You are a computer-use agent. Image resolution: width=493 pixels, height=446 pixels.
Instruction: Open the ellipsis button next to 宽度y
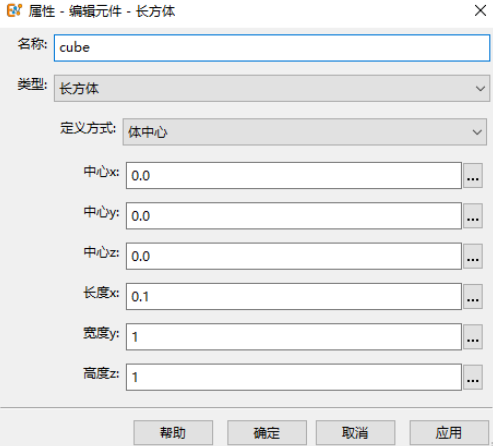pyautogui.click(x=473, y=337)
